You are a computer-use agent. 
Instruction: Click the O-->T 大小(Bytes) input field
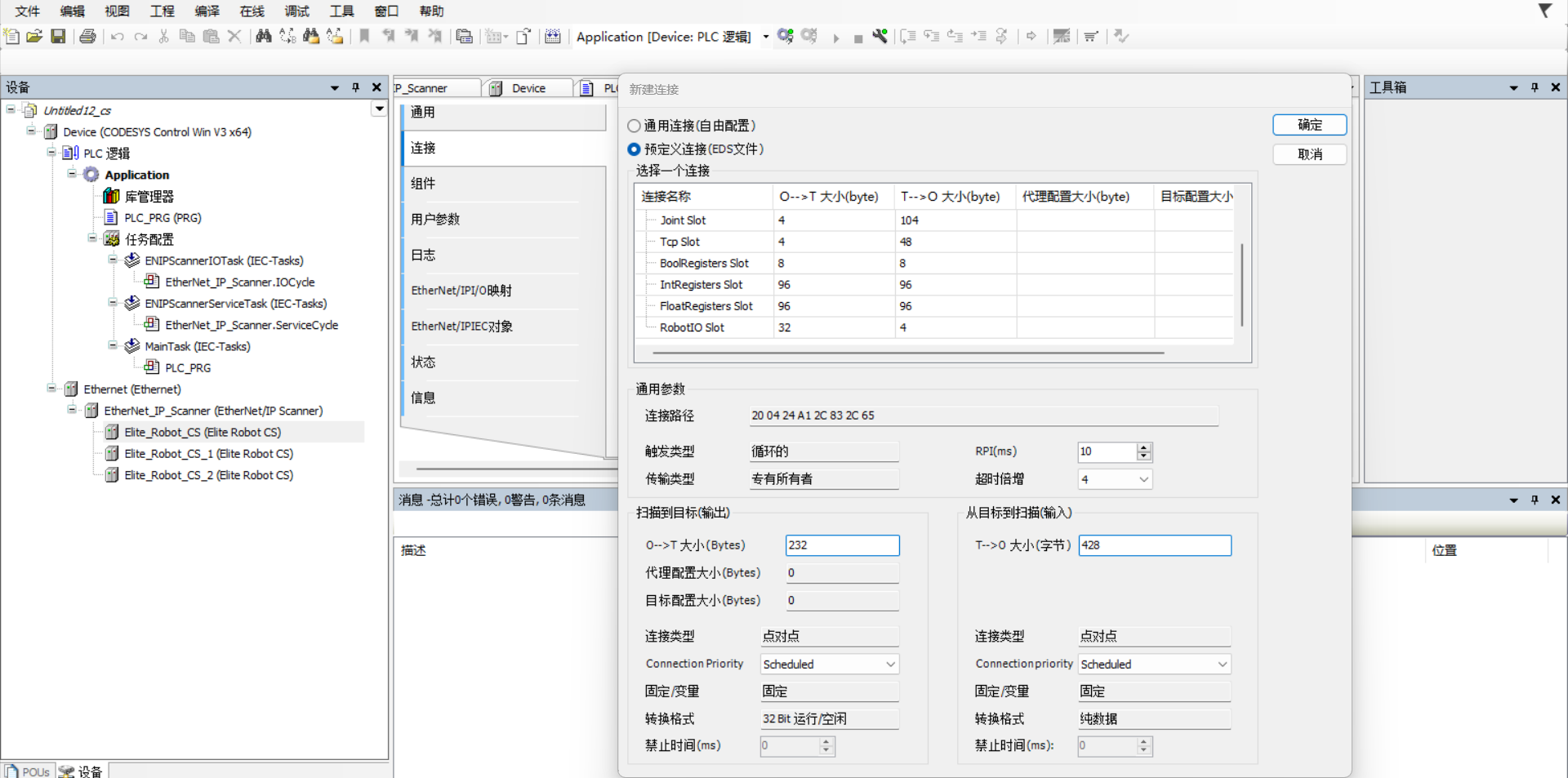pyautogui.click(x=842, y=545)
